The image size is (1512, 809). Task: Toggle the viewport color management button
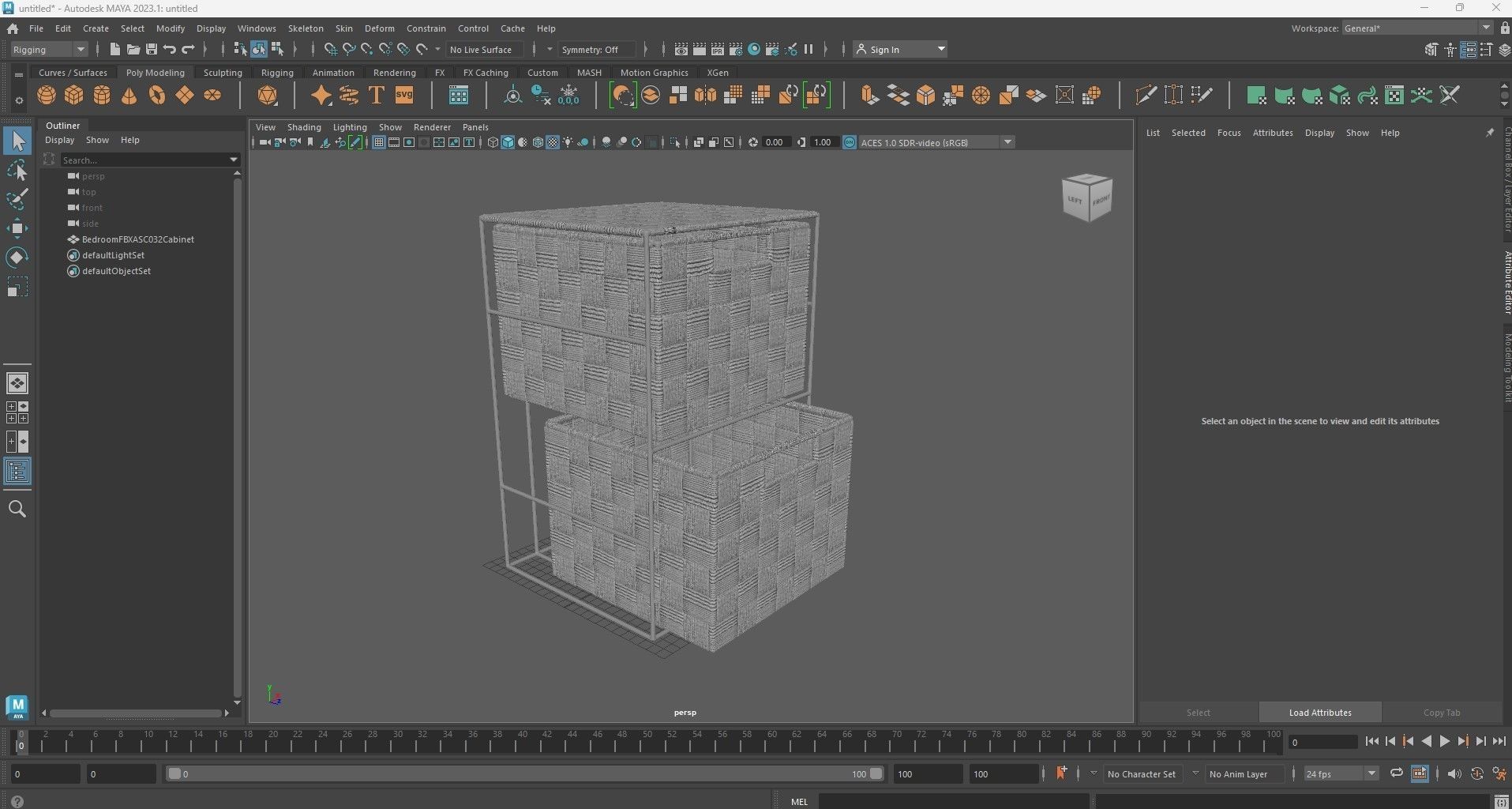pos(850,142)
